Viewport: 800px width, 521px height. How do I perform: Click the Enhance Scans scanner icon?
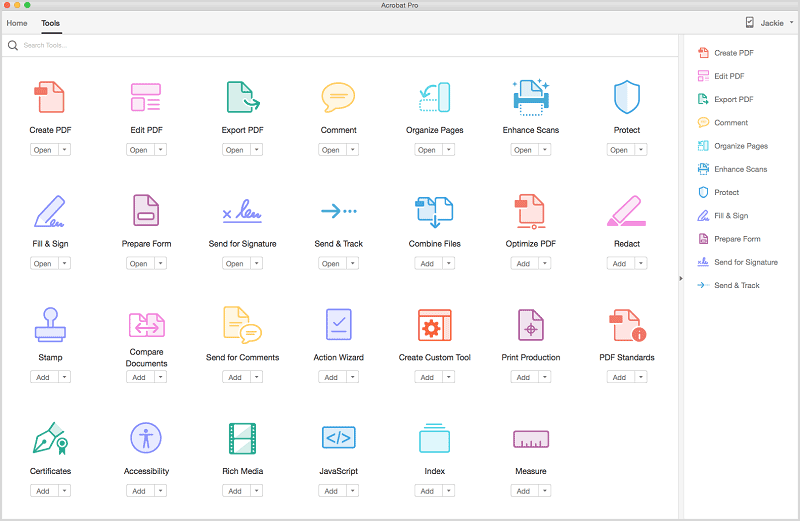point(530,97)
